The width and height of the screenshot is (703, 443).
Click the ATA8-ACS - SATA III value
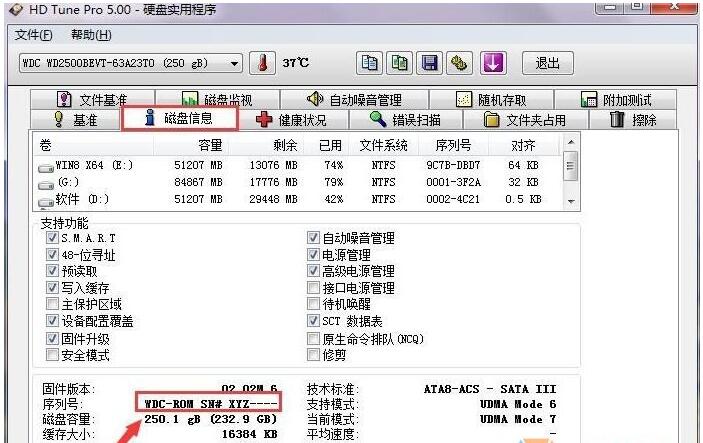point(490,389)
